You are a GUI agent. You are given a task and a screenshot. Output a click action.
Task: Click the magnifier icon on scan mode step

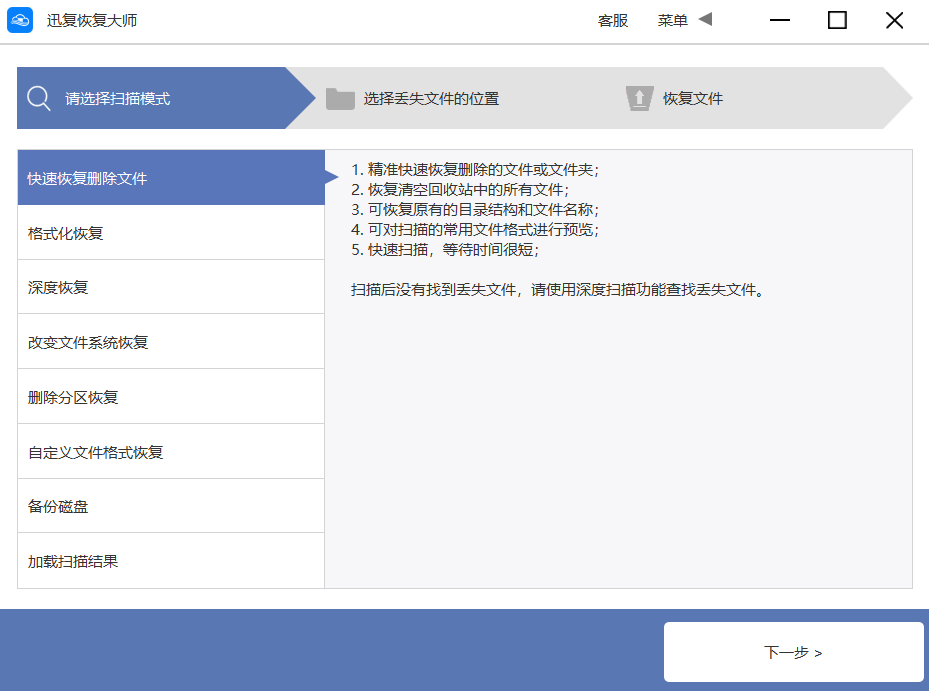(38, 98)
